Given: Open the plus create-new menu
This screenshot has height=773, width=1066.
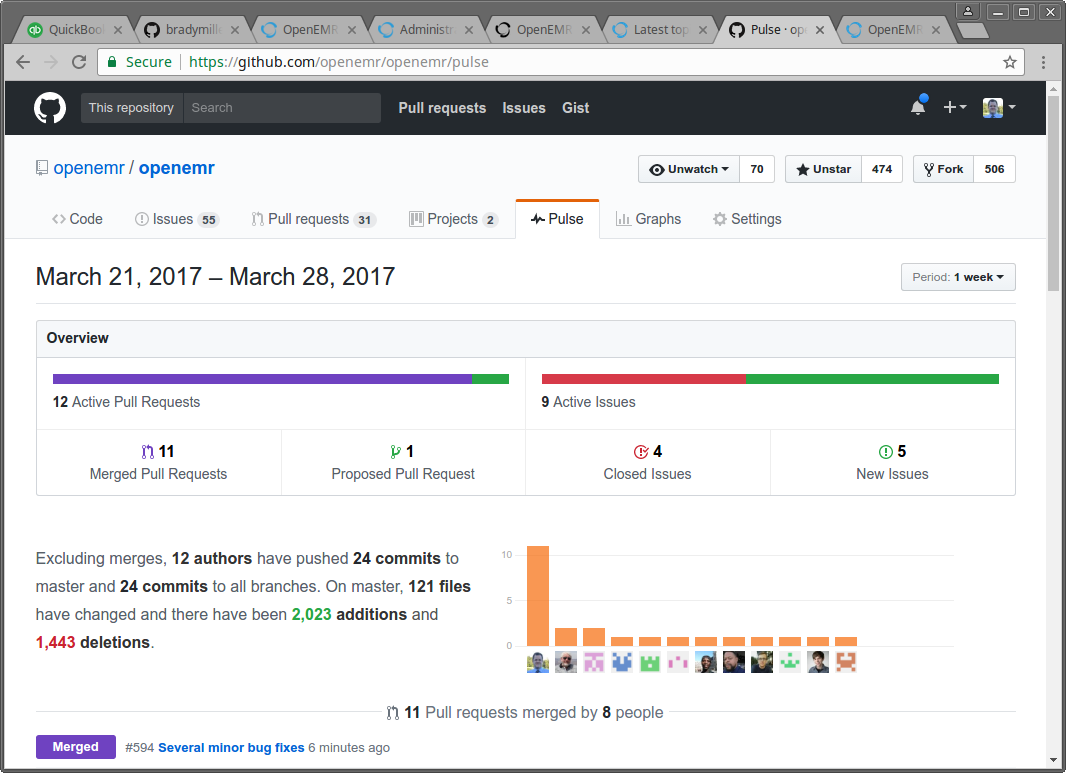Looking at the screenshot, I should (x=955, y=107).
